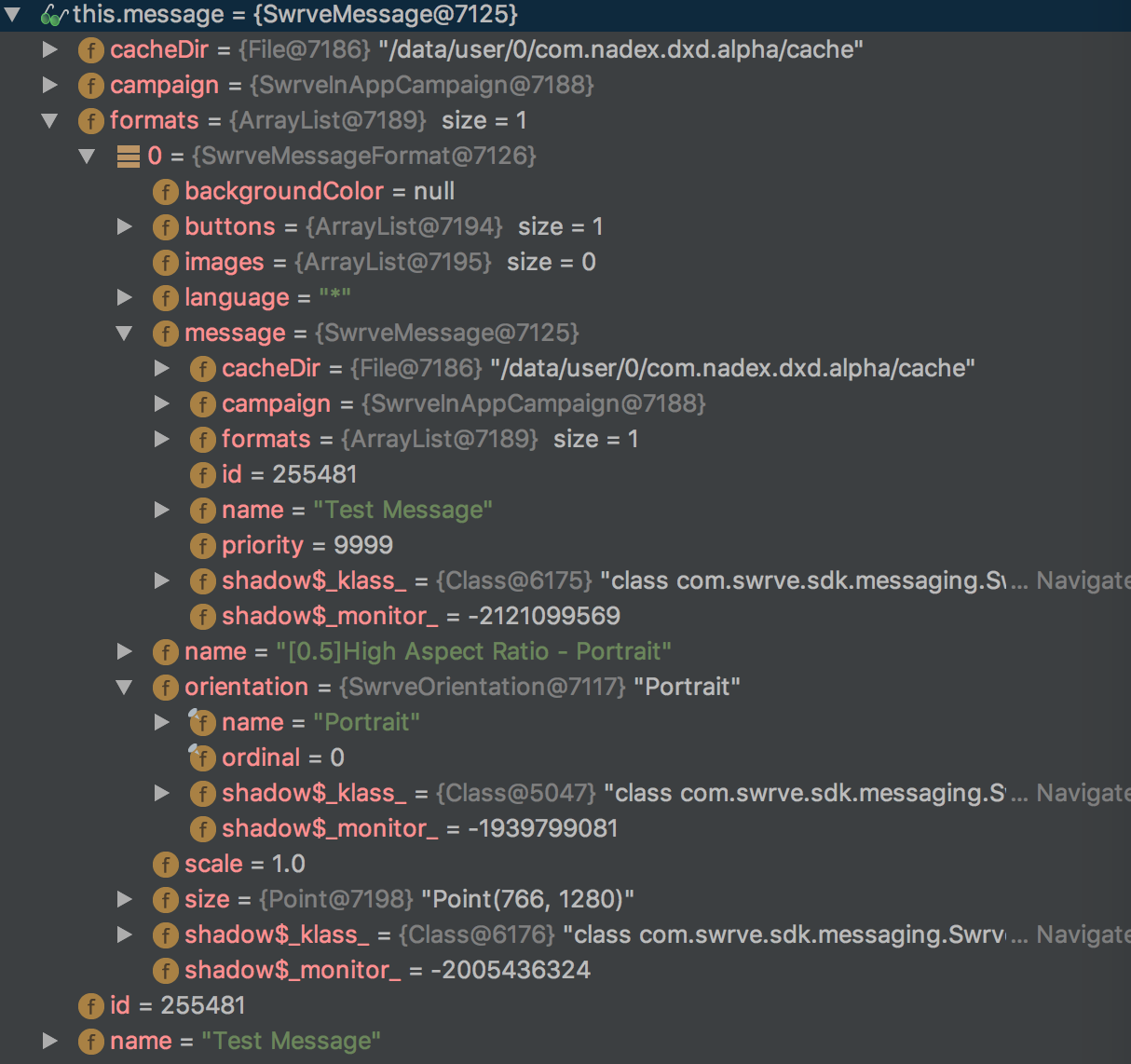
Task: Expand the size Point node
Action: pyautogui.click(x=124, y=898)
